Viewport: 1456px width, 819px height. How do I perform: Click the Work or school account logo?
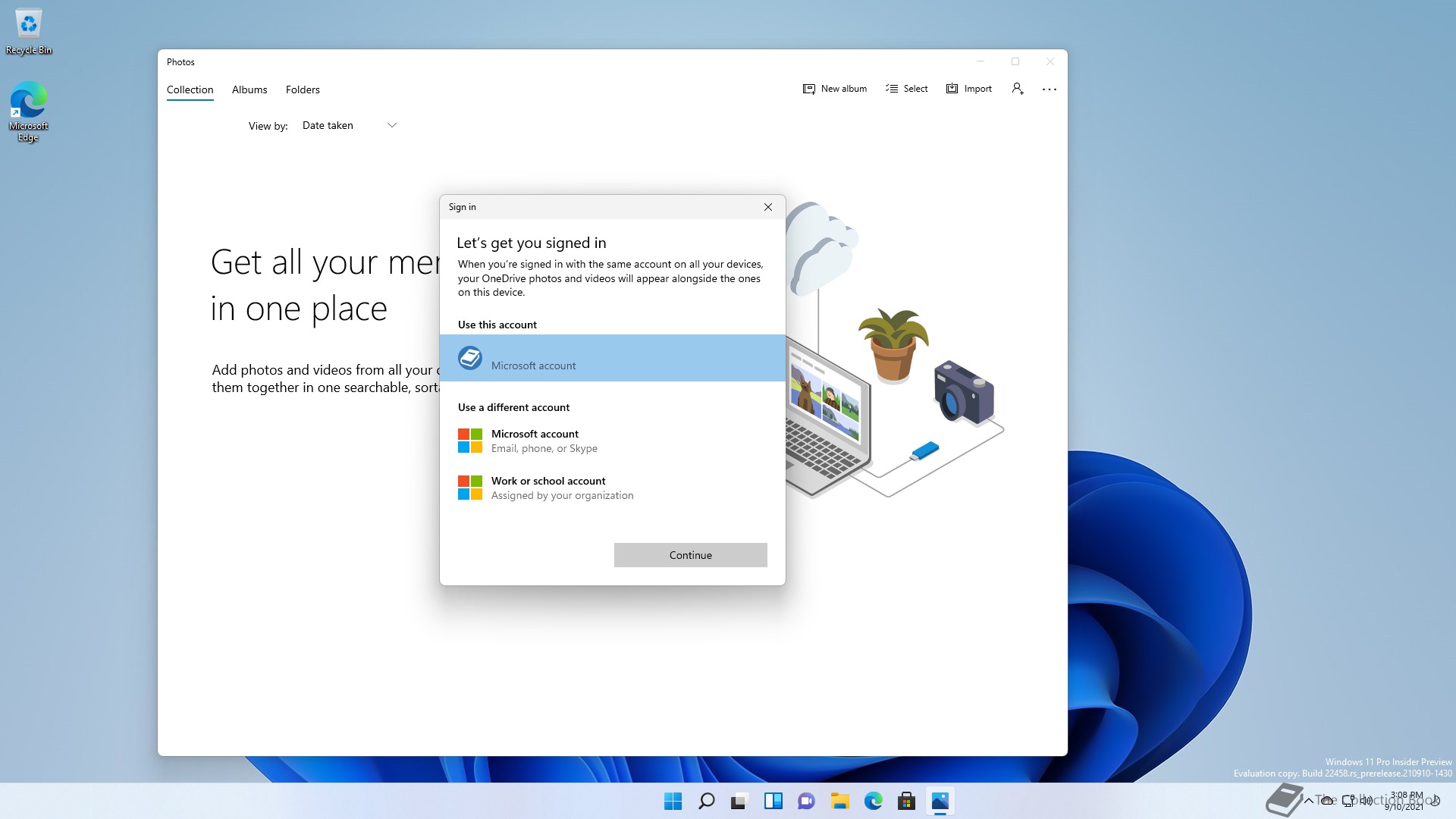(x=470, y=488)
